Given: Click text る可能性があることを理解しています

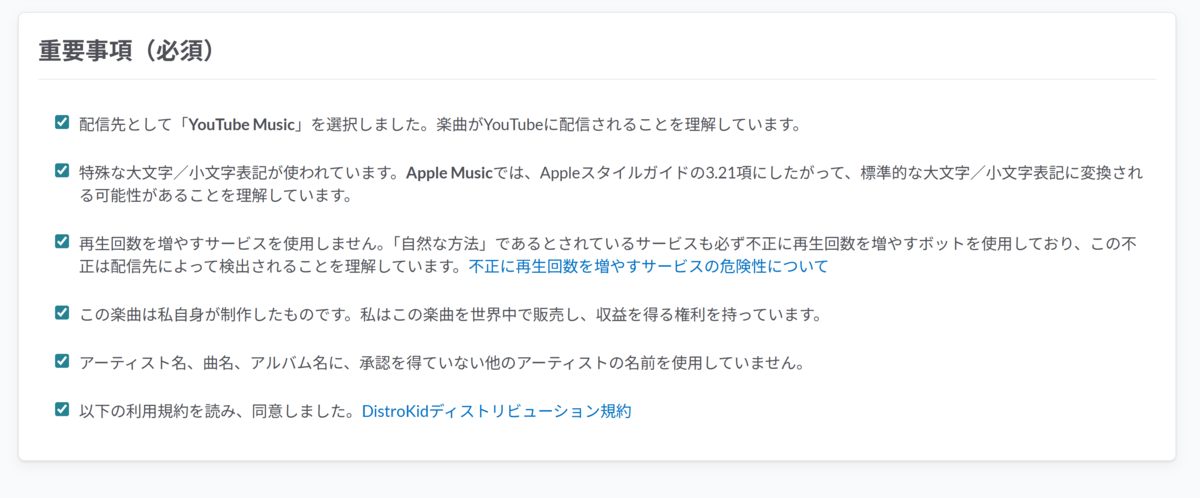Looking at the screenshot, I should (x=215, y=195).
